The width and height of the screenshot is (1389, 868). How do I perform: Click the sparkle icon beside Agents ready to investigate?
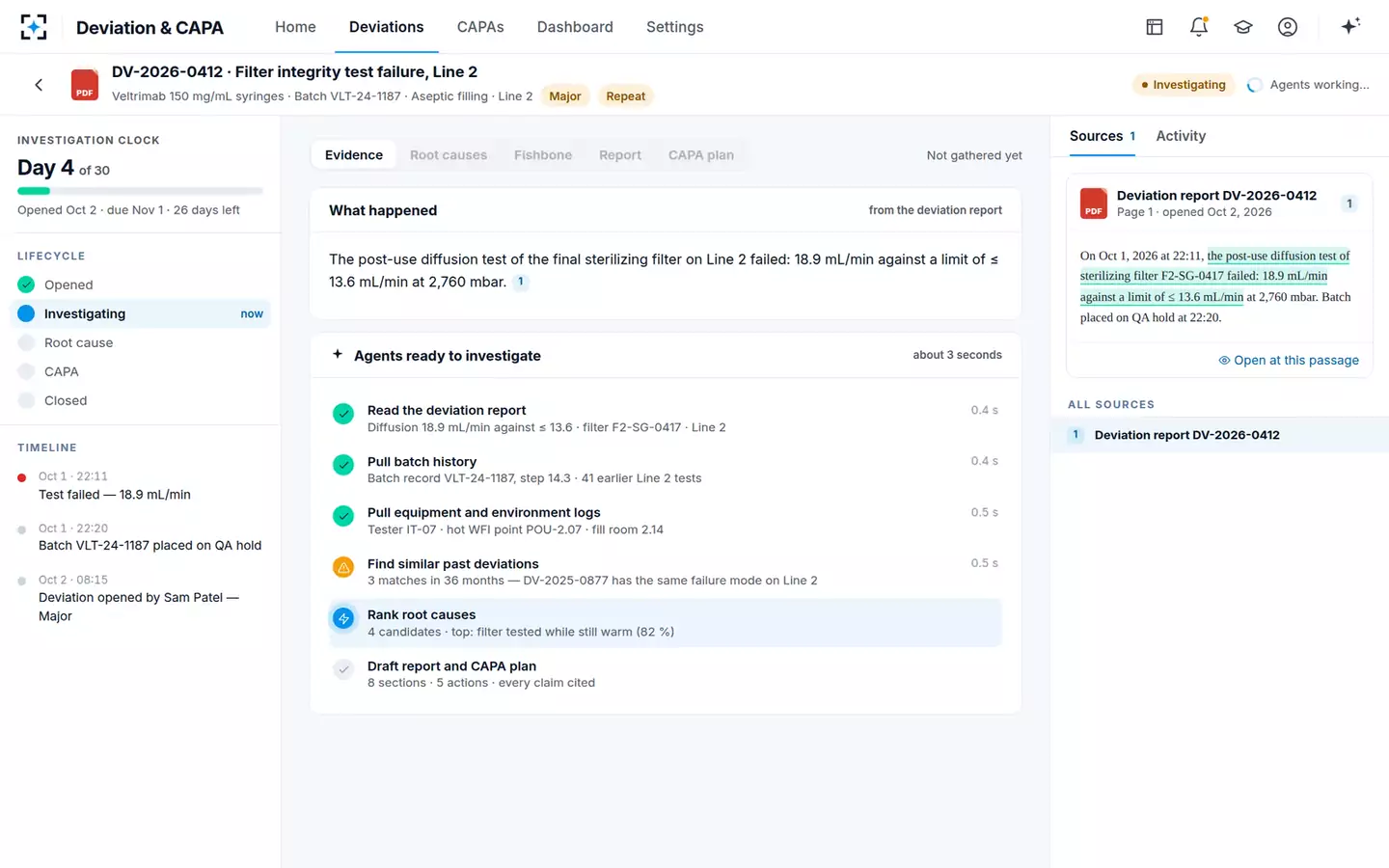click(x=338, y=354)
